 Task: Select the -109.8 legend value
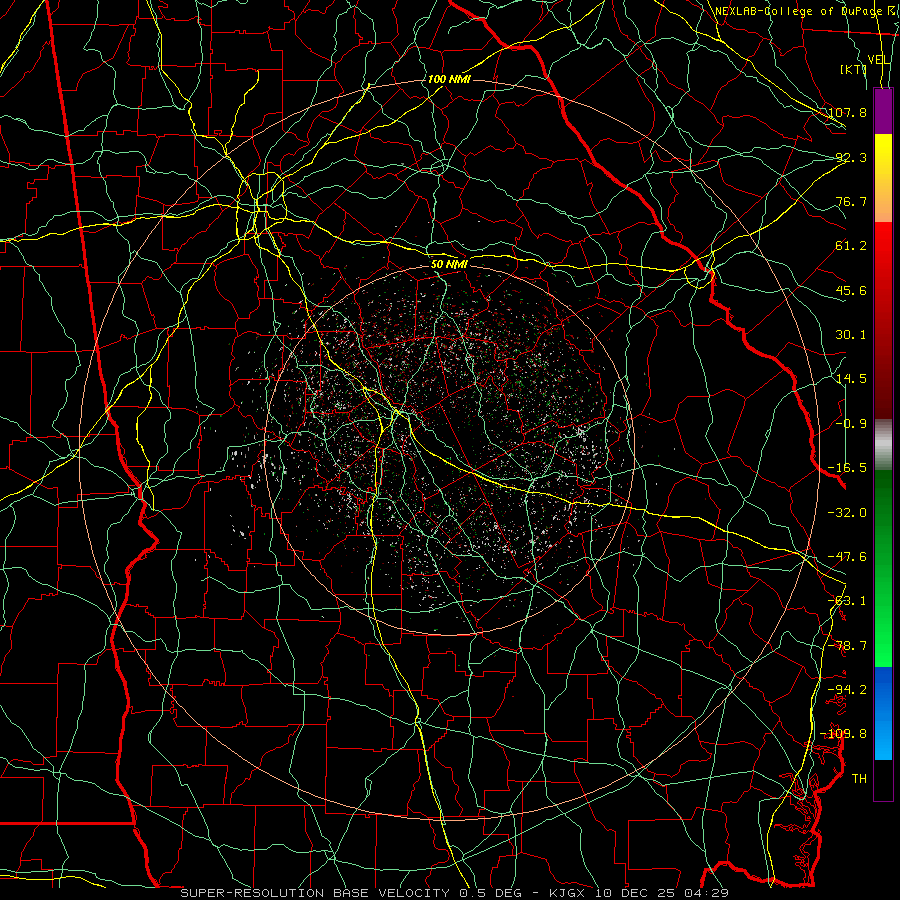844,734
